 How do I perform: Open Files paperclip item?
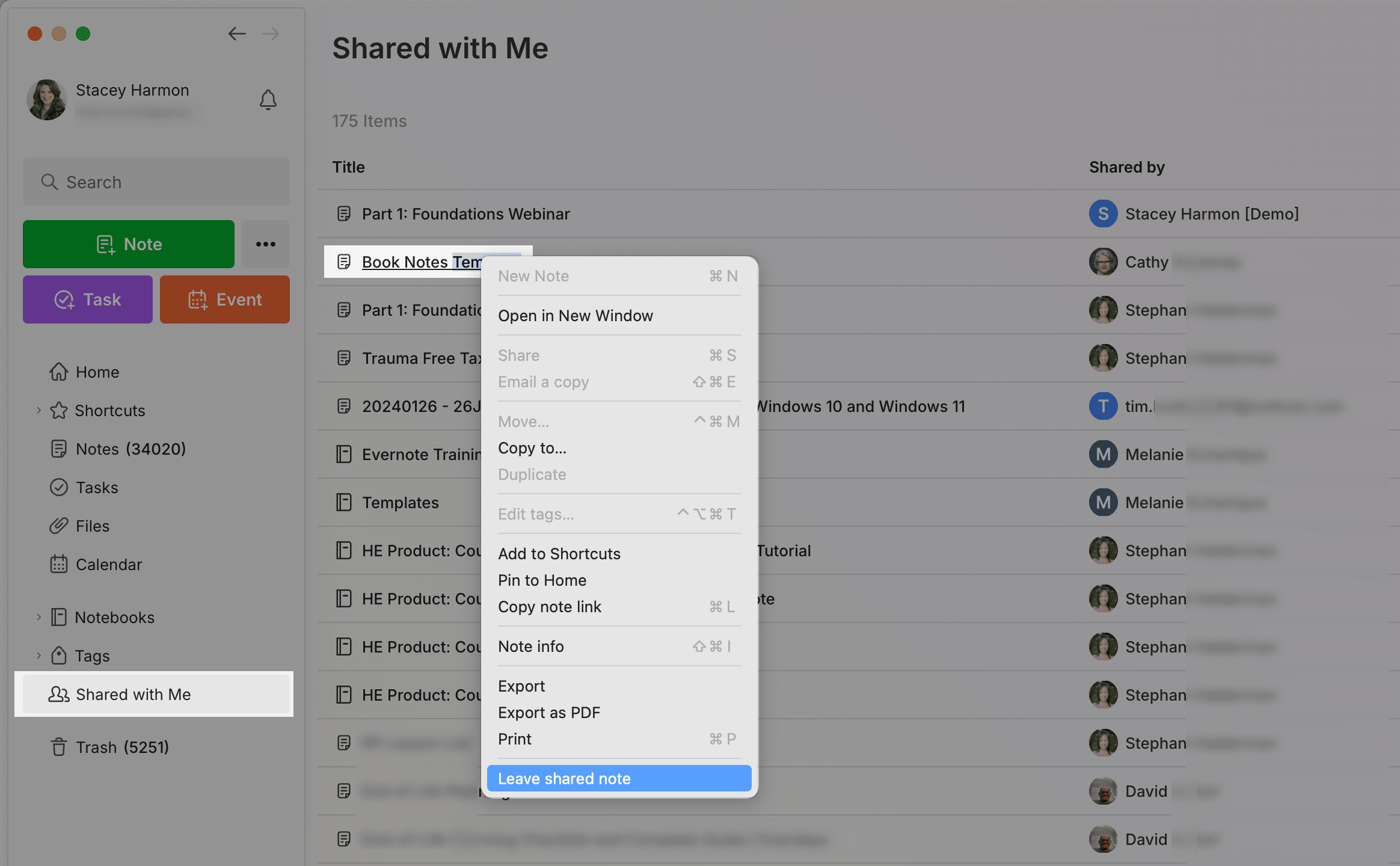79,526
